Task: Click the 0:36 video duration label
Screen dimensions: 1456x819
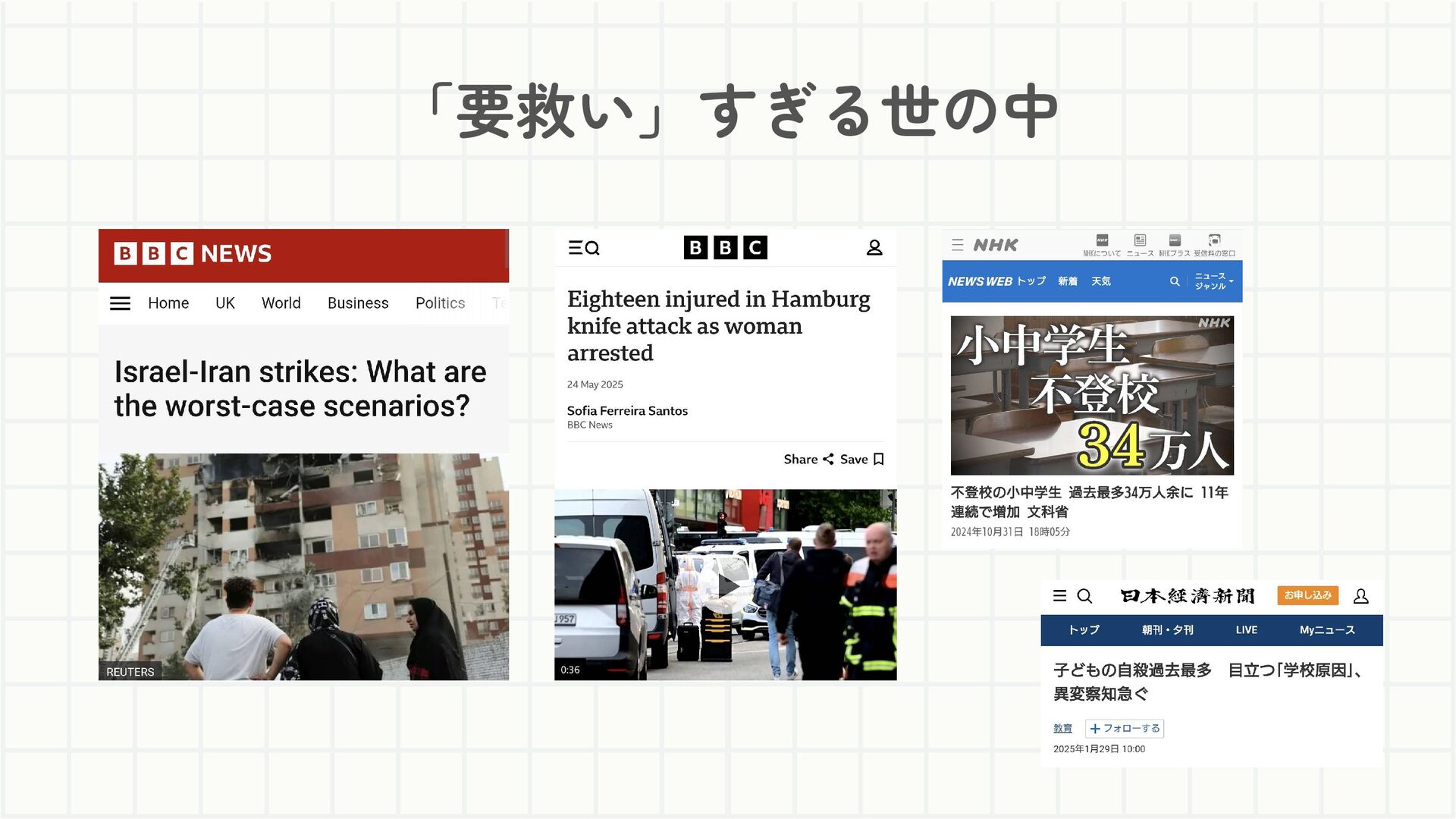Action: [570, 670]
